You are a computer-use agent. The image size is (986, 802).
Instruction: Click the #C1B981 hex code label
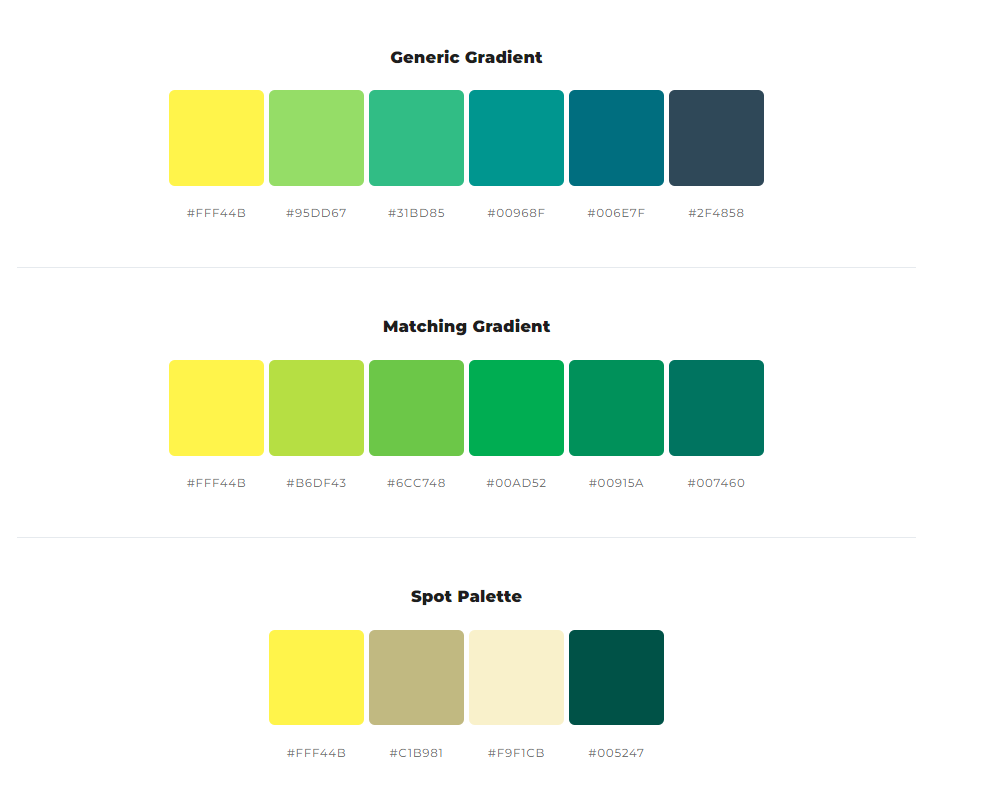[416, 753]
